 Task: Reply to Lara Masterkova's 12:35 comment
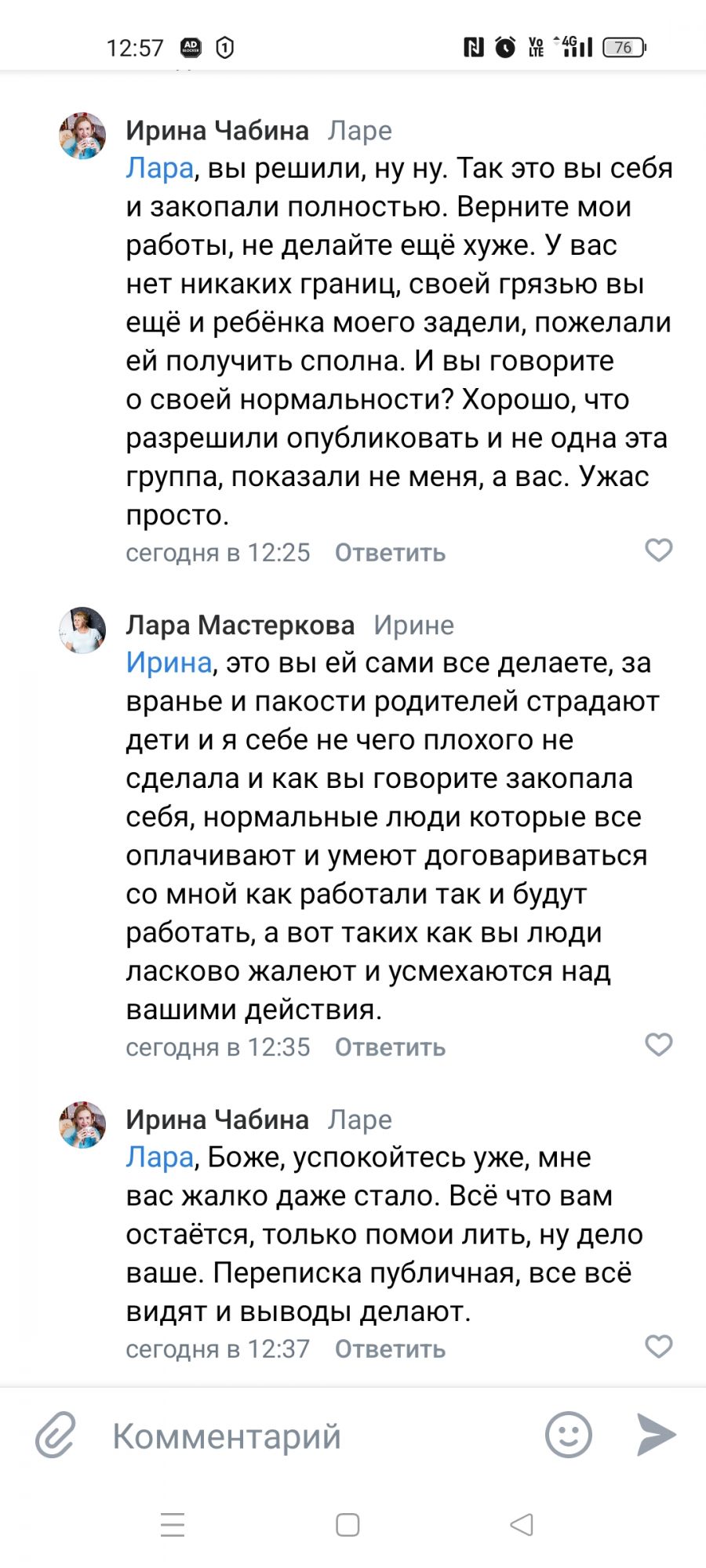(390, 1047)
